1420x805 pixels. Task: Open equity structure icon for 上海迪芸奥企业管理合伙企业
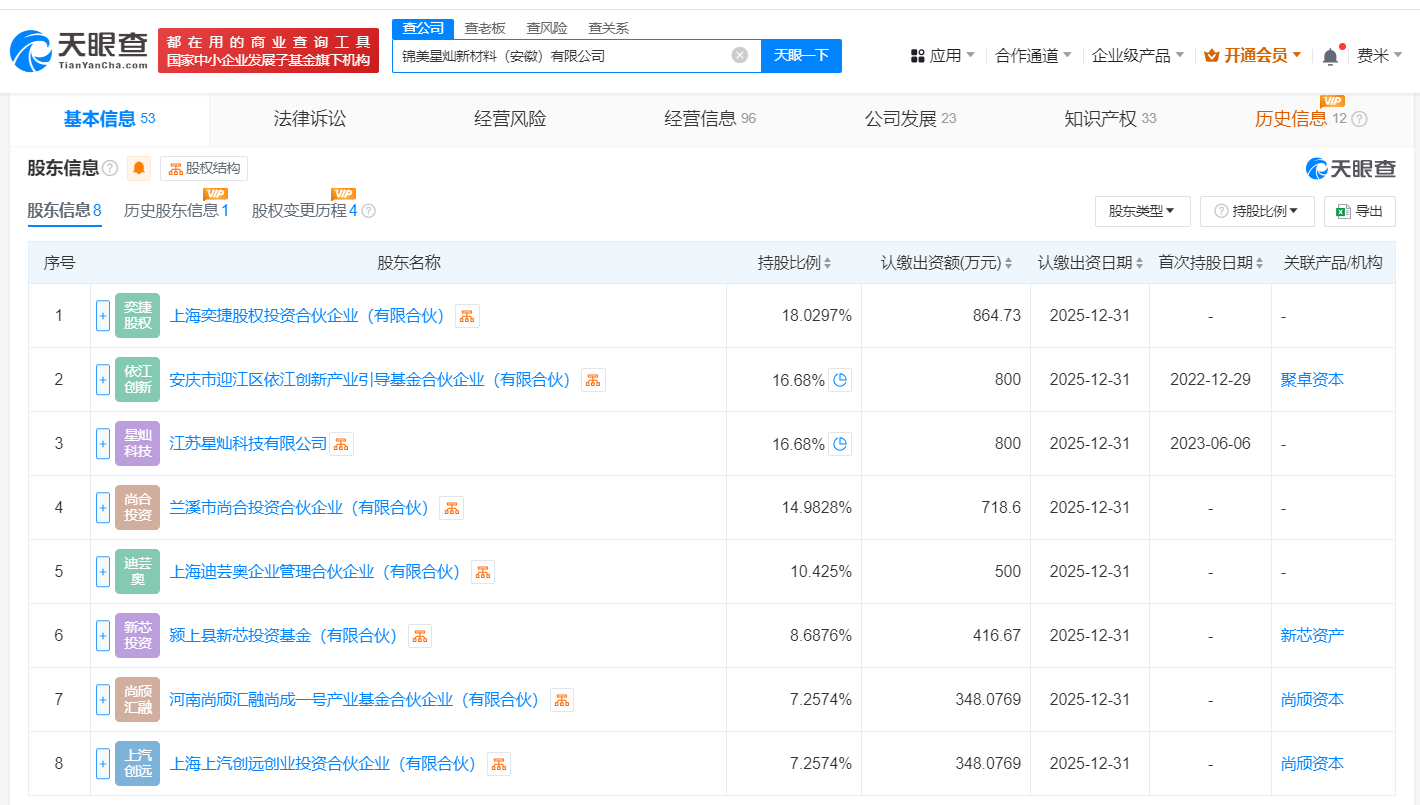tap(483, 572)
